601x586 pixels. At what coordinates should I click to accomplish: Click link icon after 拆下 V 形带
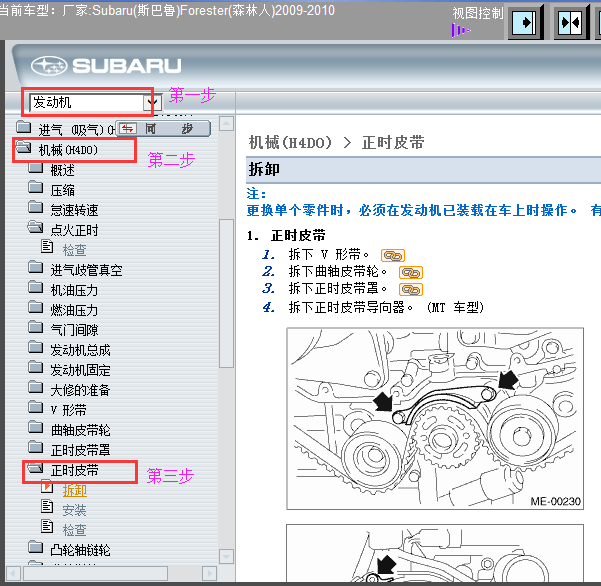(x=393, y=255)
